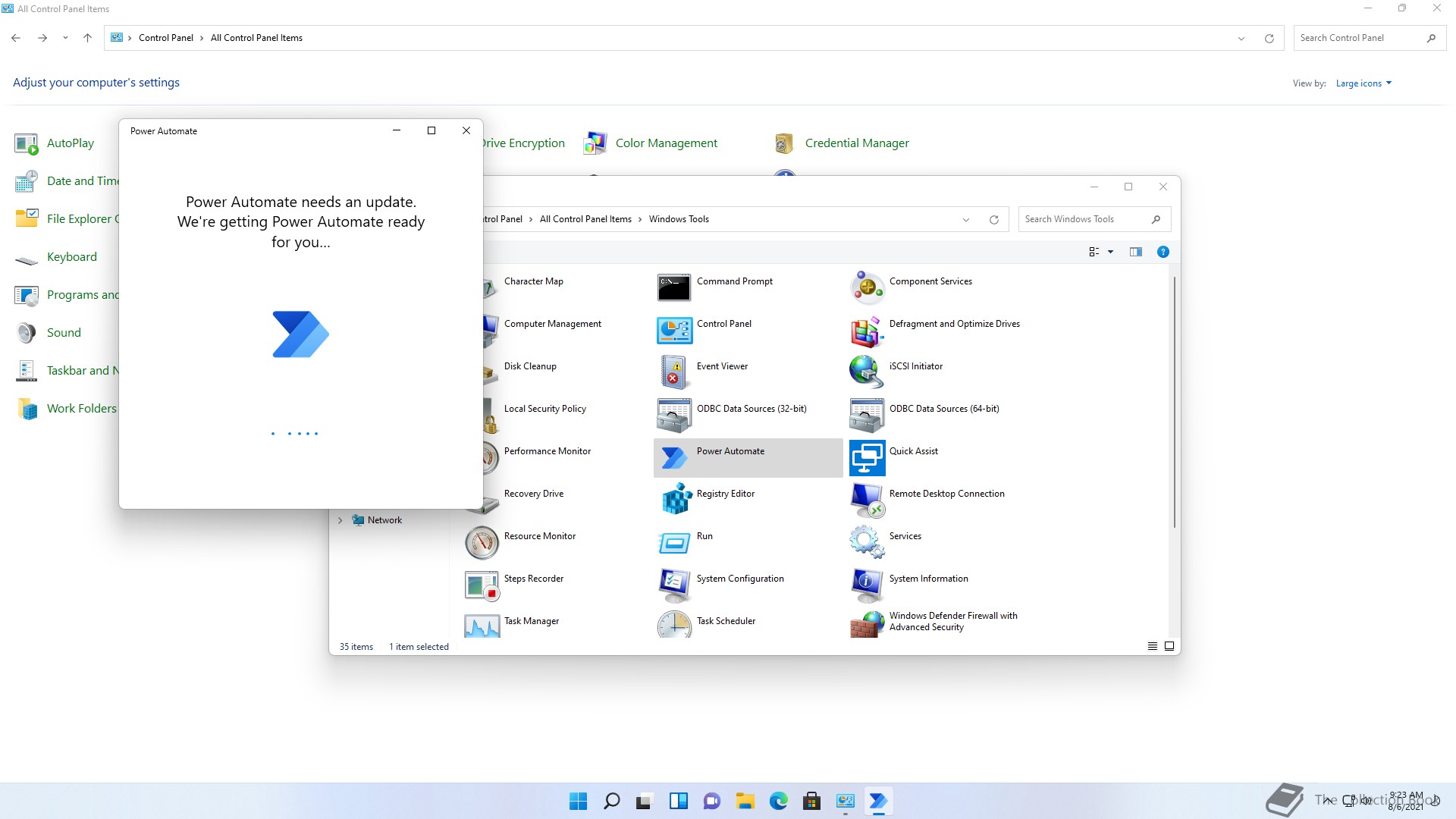1456x819 pixels.
Task: Open Credential Manager link
Action: click(856, 143)
